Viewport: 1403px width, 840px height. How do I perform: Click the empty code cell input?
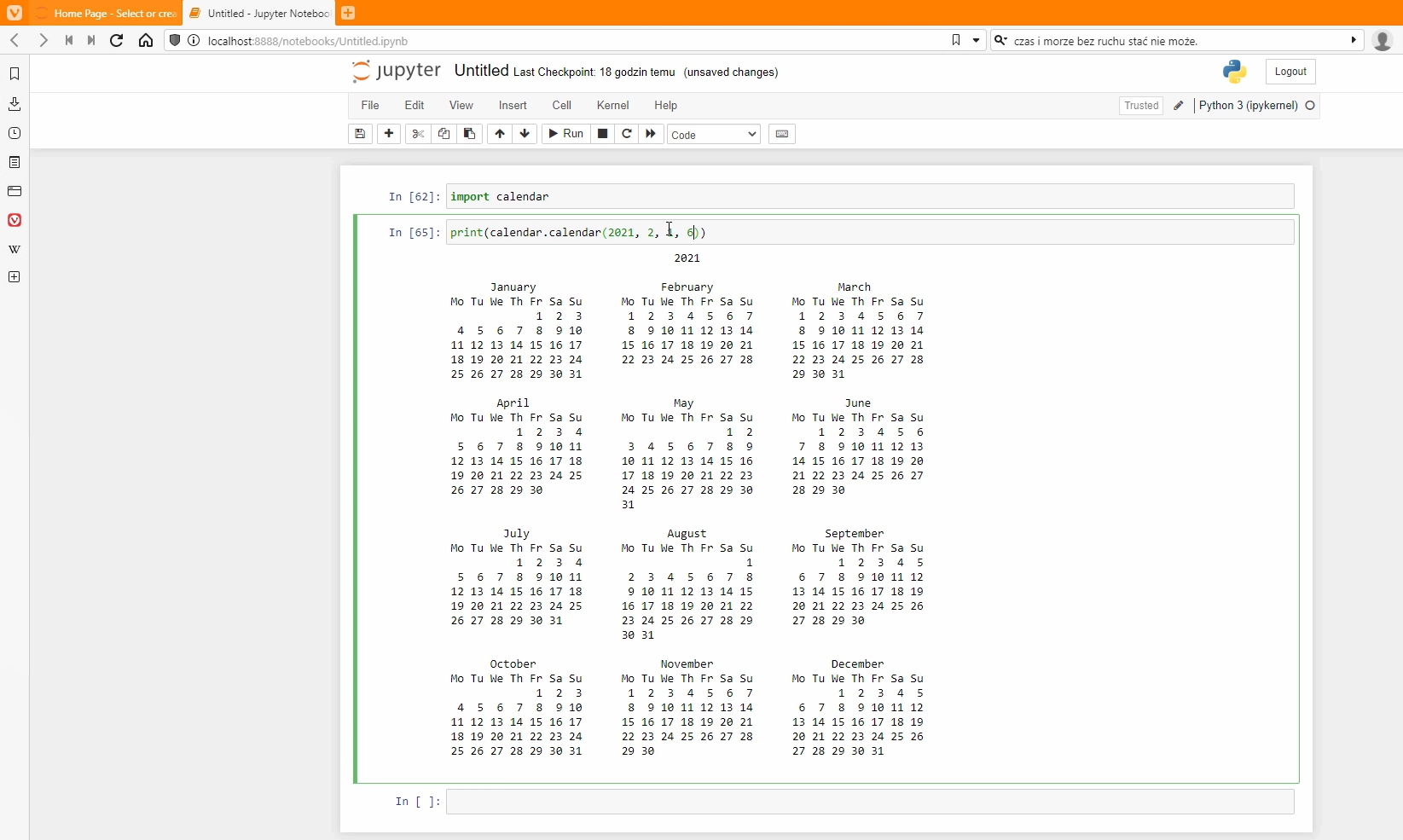tap(869, 802)
